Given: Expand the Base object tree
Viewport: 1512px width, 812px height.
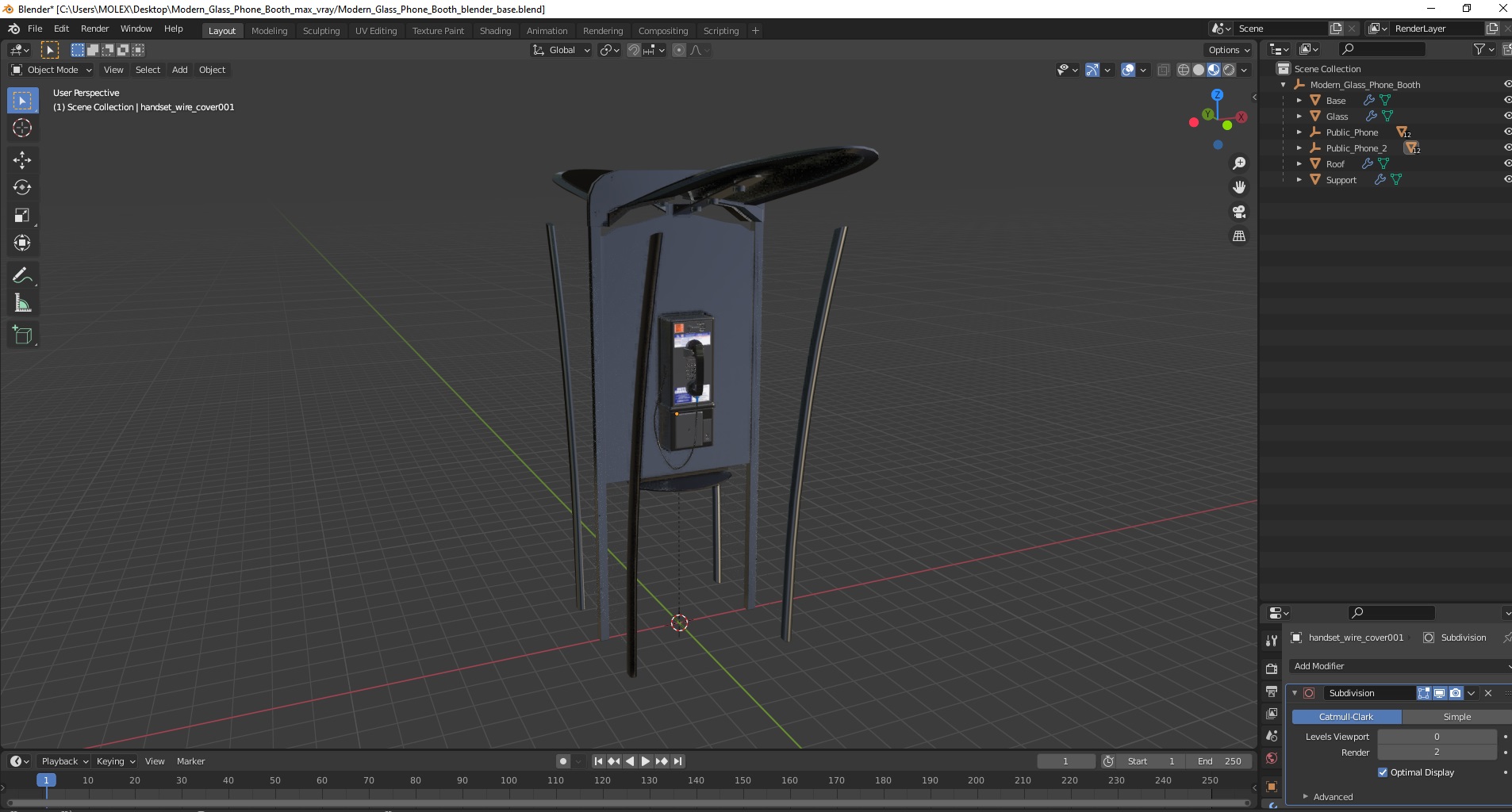Looking at the screenshot, I should 1299,101.
